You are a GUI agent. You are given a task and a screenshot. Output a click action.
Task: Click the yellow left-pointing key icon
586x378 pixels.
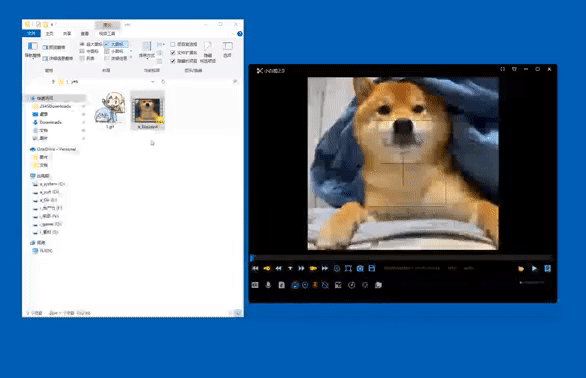(267, 268)
